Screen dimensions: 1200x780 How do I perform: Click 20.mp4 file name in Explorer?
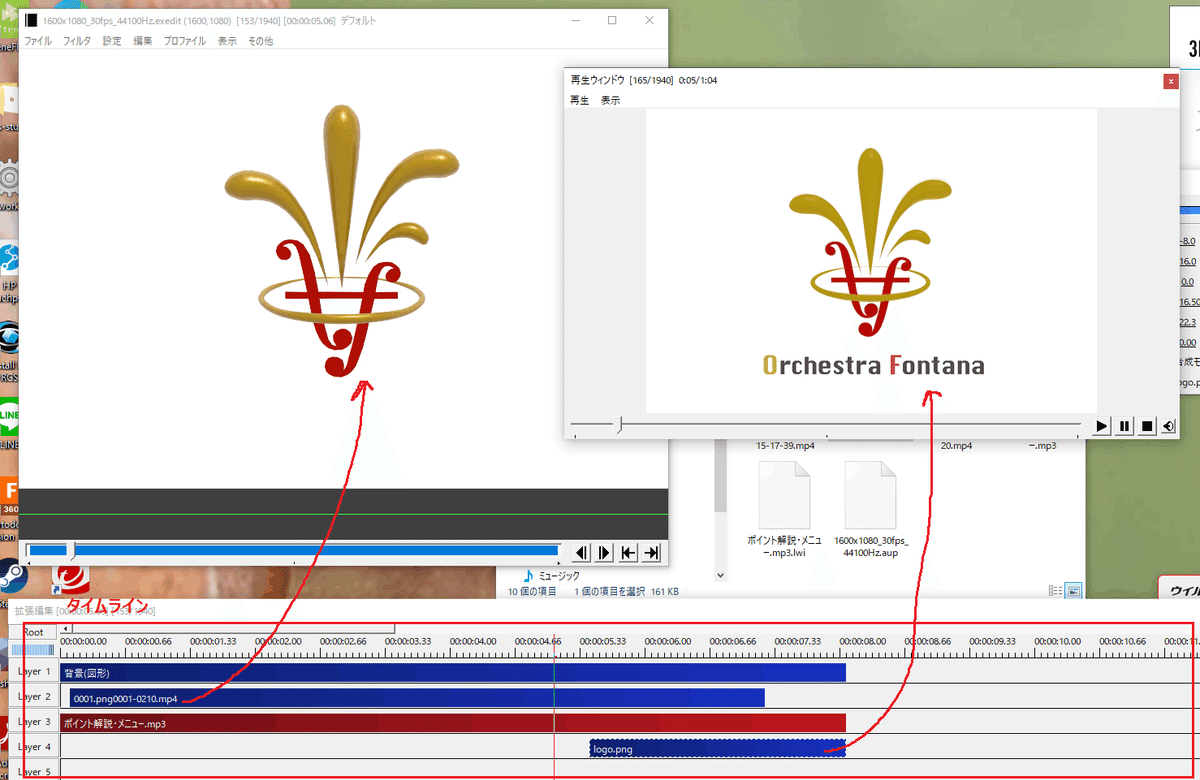point(957,445)
